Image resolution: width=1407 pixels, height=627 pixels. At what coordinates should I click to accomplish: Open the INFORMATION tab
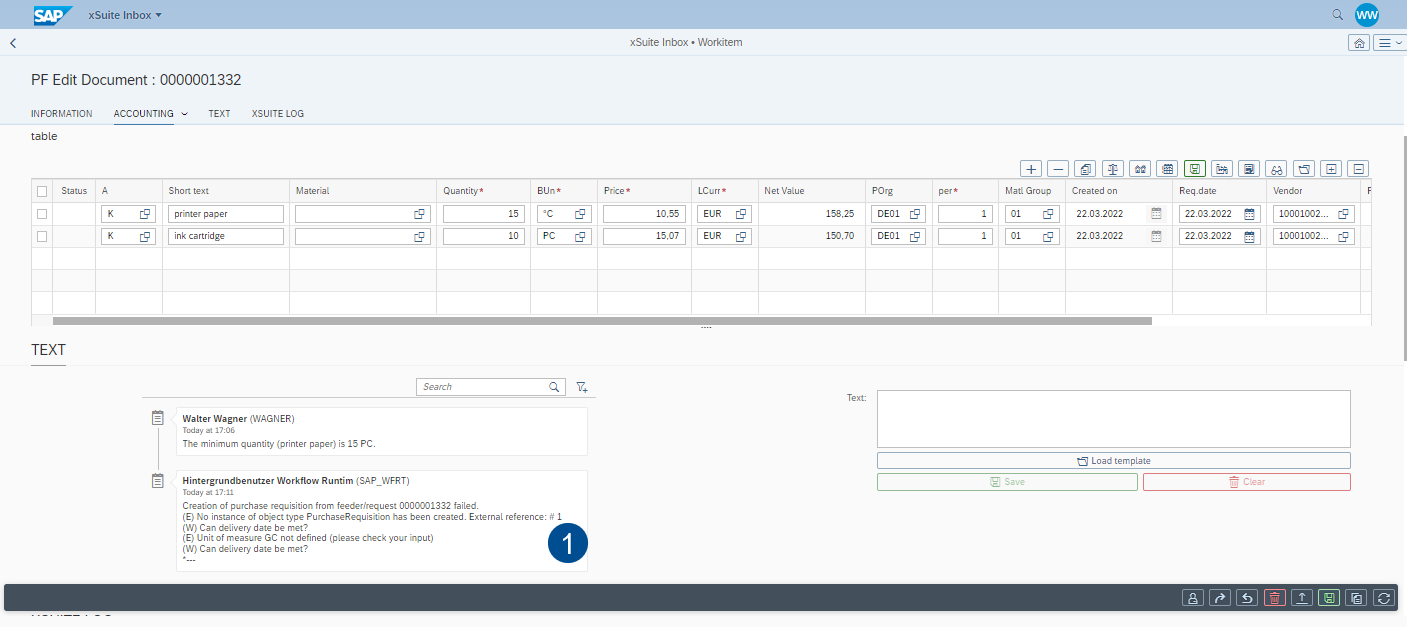[61, 114]
